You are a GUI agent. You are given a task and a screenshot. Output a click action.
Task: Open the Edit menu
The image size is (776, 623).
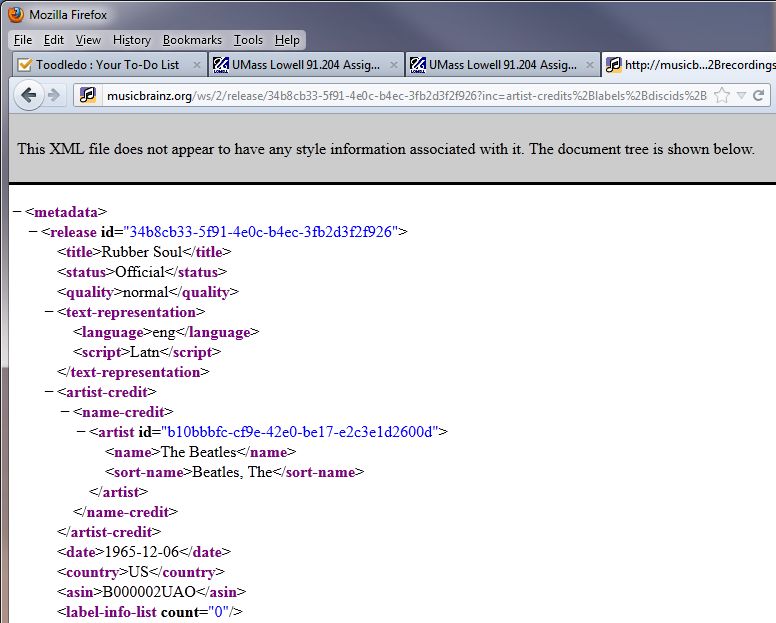click(53, 40)
